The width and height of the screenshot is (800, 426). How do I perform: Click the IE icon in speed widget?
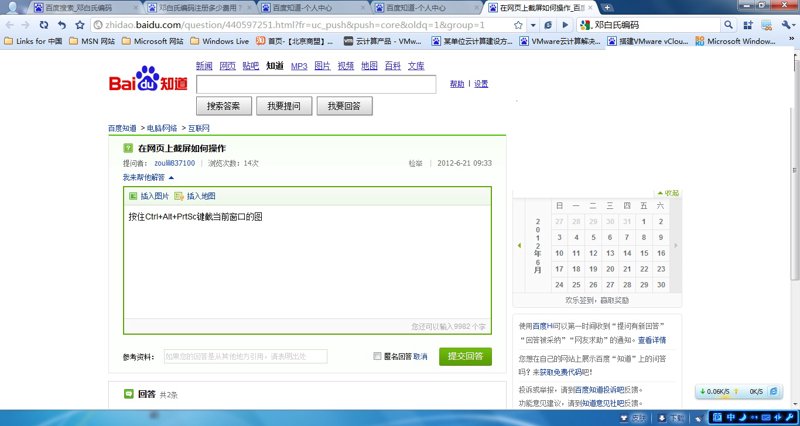click(x=773, y=391)
